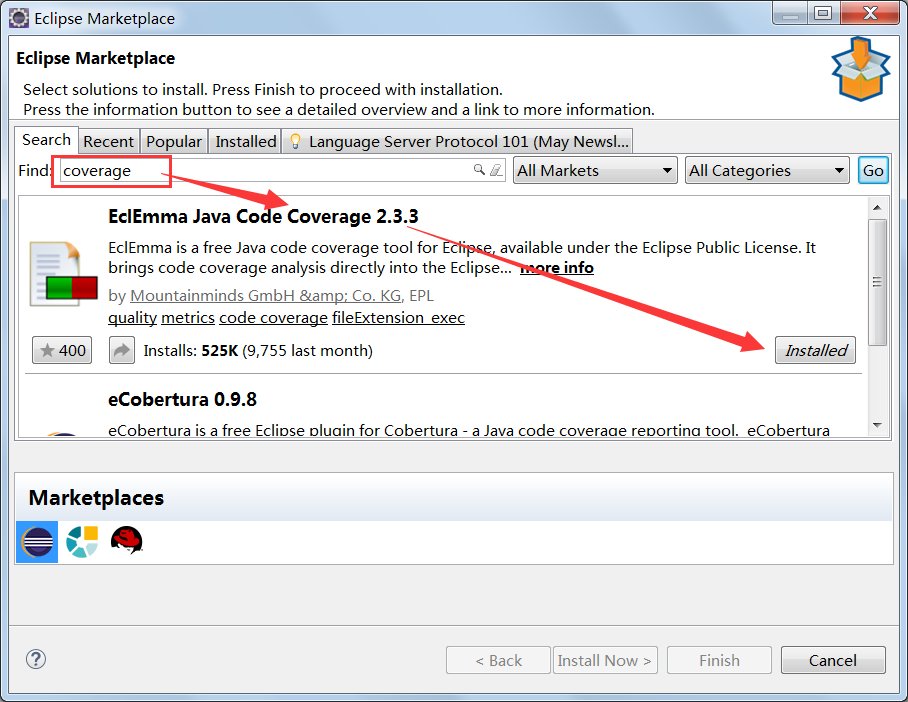Click the results scrollbar up arrow
The width and height of the screenshot is (908, 702).
877,207
